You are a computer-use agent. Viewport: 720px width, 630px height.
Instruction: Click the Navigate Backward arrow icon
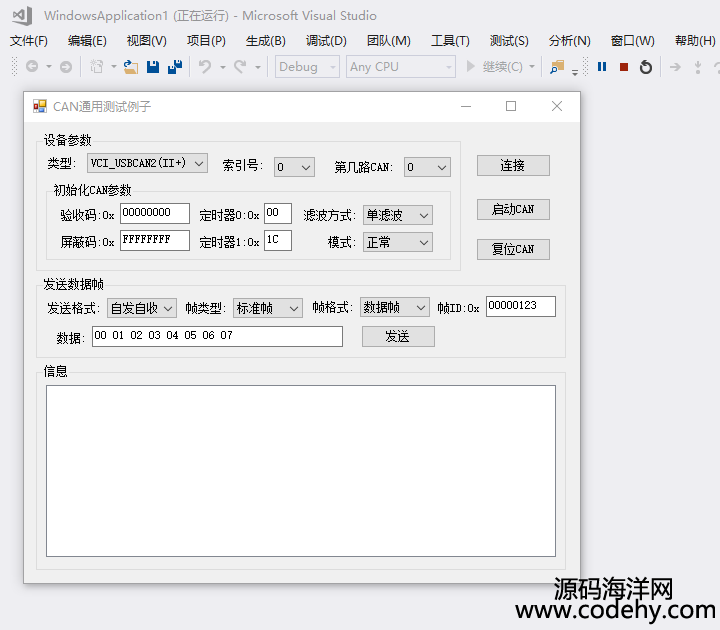point(32,67)
